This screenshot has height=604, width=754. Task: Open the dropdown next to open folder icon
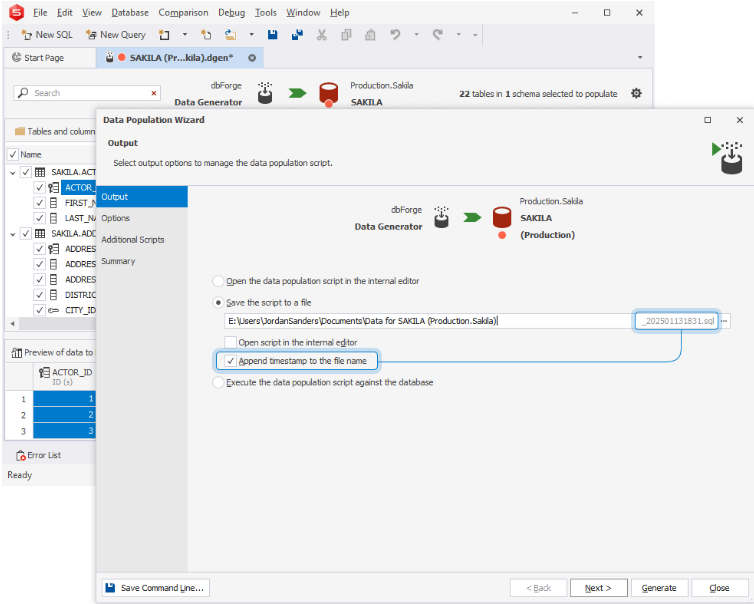[251, 35]
